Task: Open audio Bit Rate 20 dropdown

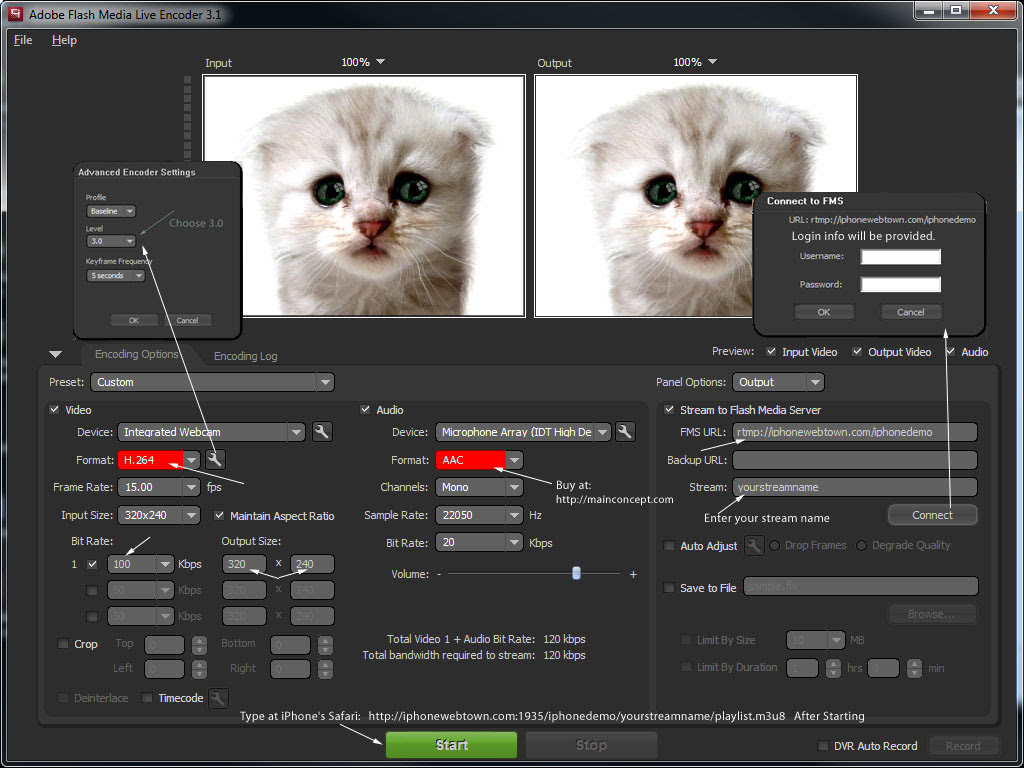Action: (479, 542)
